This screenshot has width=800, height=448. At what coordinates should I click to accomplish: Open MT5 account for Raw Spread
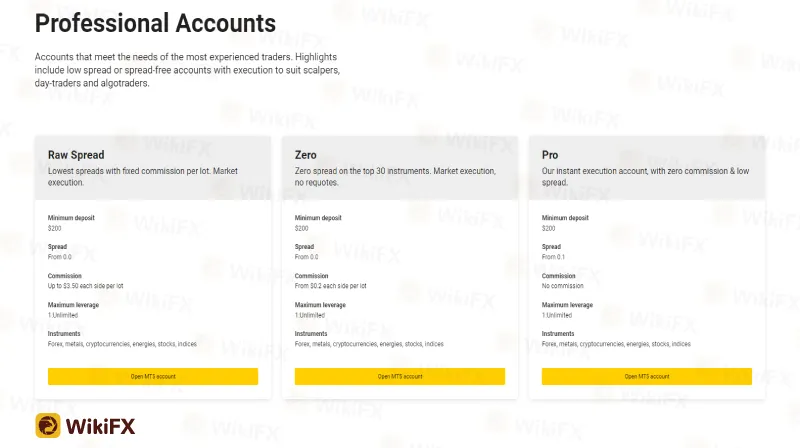click(x=153, y=377)
